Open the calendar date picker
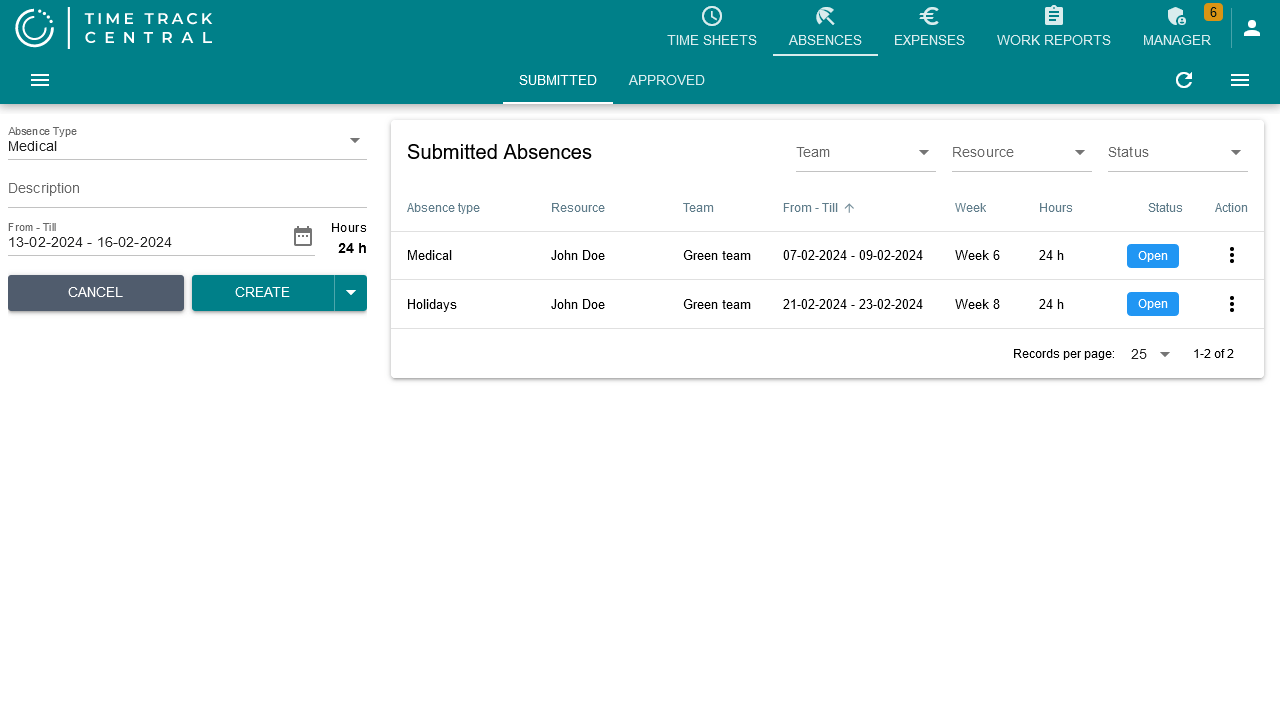1280x720 pixels. click(303, 236)
